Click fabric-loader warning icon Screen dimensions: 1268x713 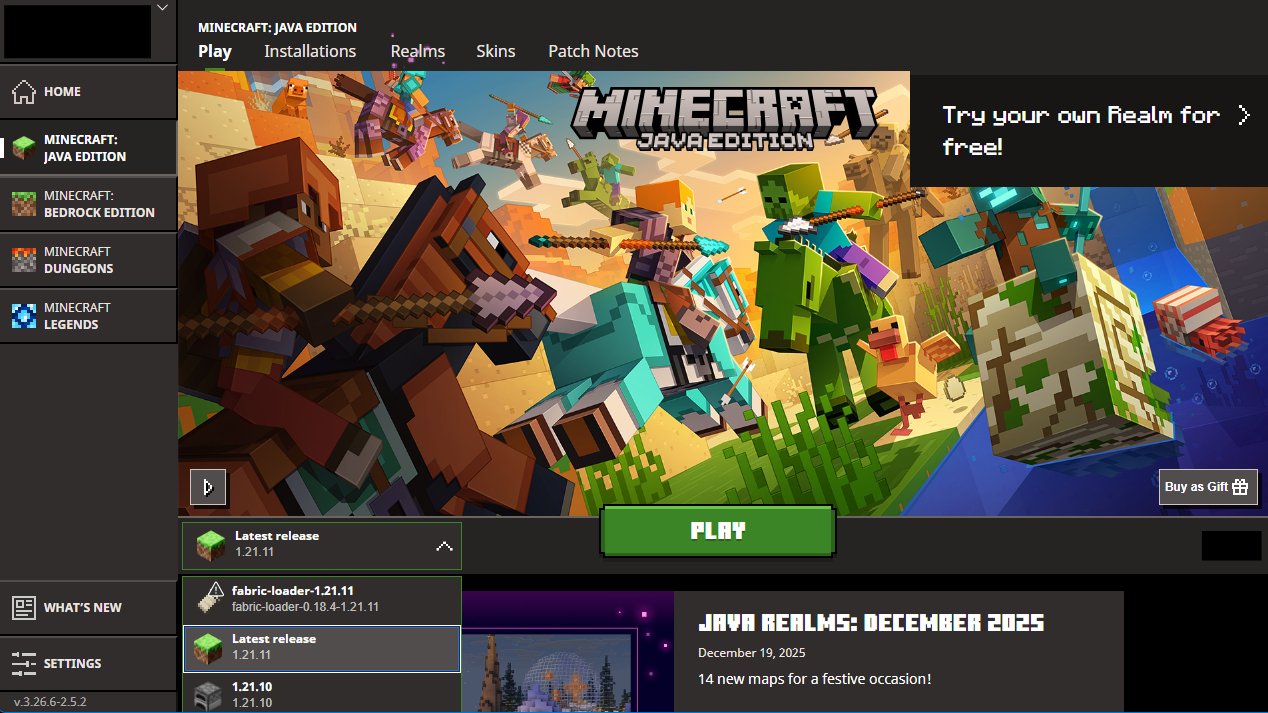pyautogui.click(x=209, y=598)
